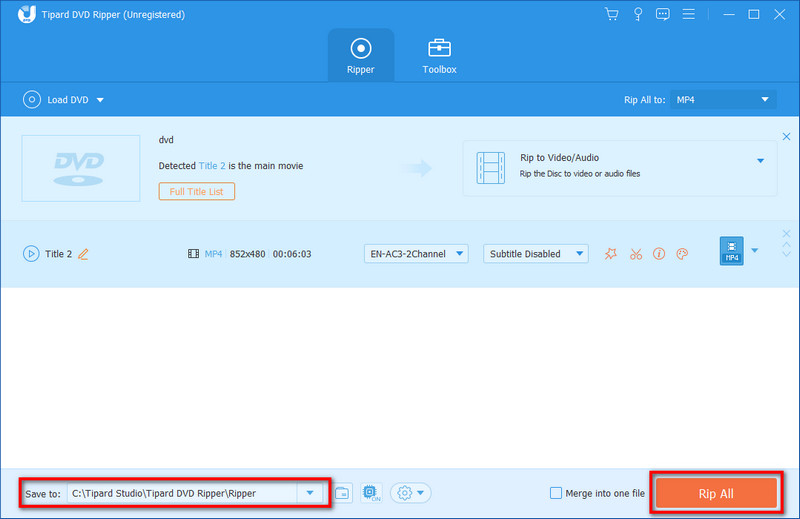Open the hamburger menu icon
Viewport: 800px width, 519px height.
tap(688, 14)
